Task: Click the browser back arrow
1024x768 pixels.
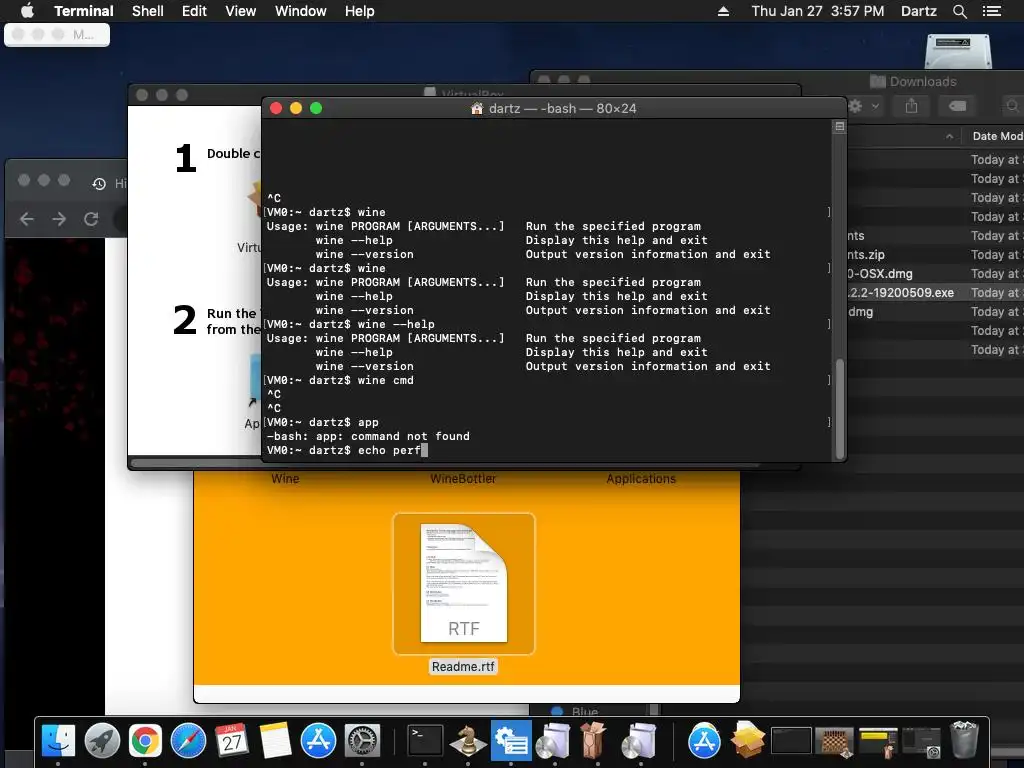Action: coord(27,219)
